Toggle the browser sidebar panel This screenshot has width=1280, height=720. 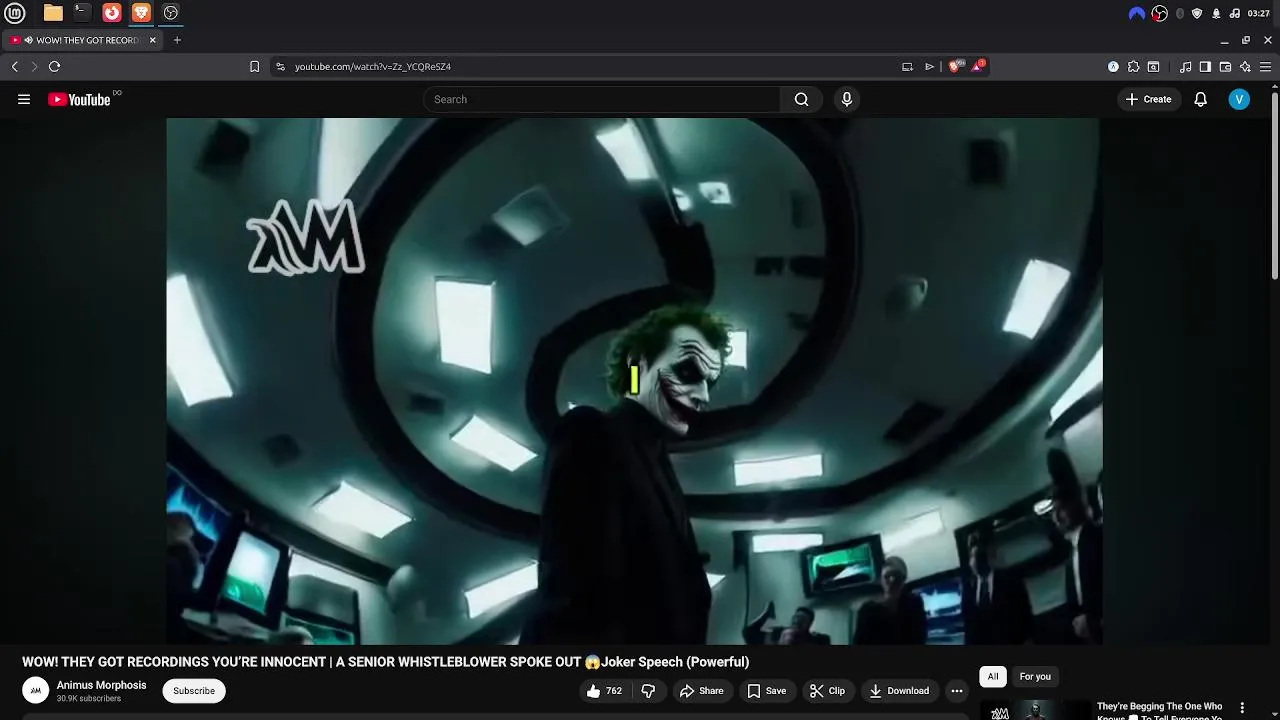pos(1205,66)
